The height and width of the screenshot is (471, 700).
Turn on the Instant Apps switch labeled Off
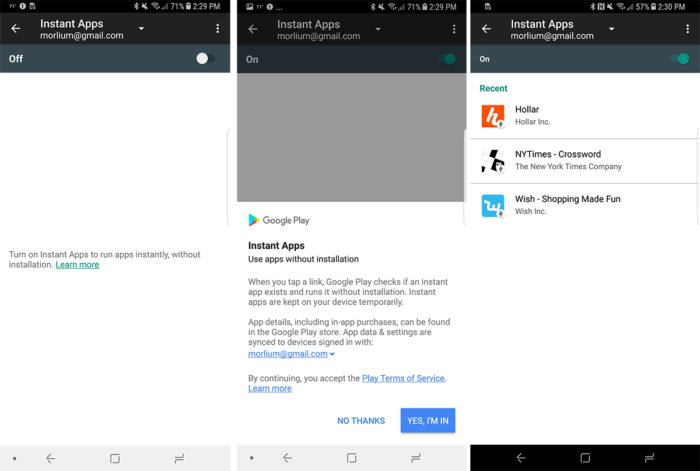(205, 58)
